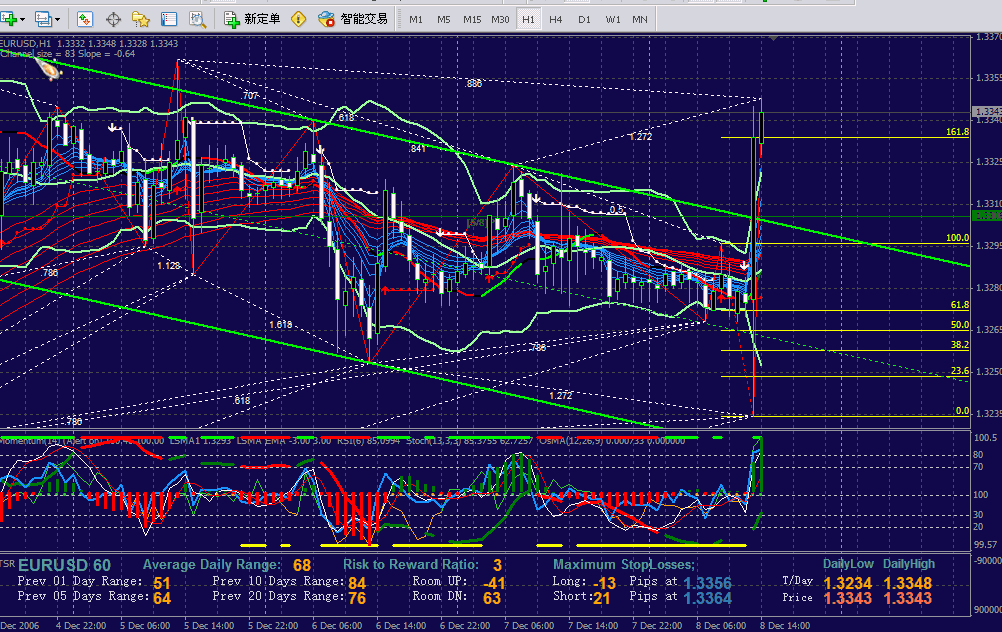The width and height of the screenshot is (1002, 632).
Task: Expand the Profiles dropdown arrow
Action: pyautogui.click(x=57, y=19)
